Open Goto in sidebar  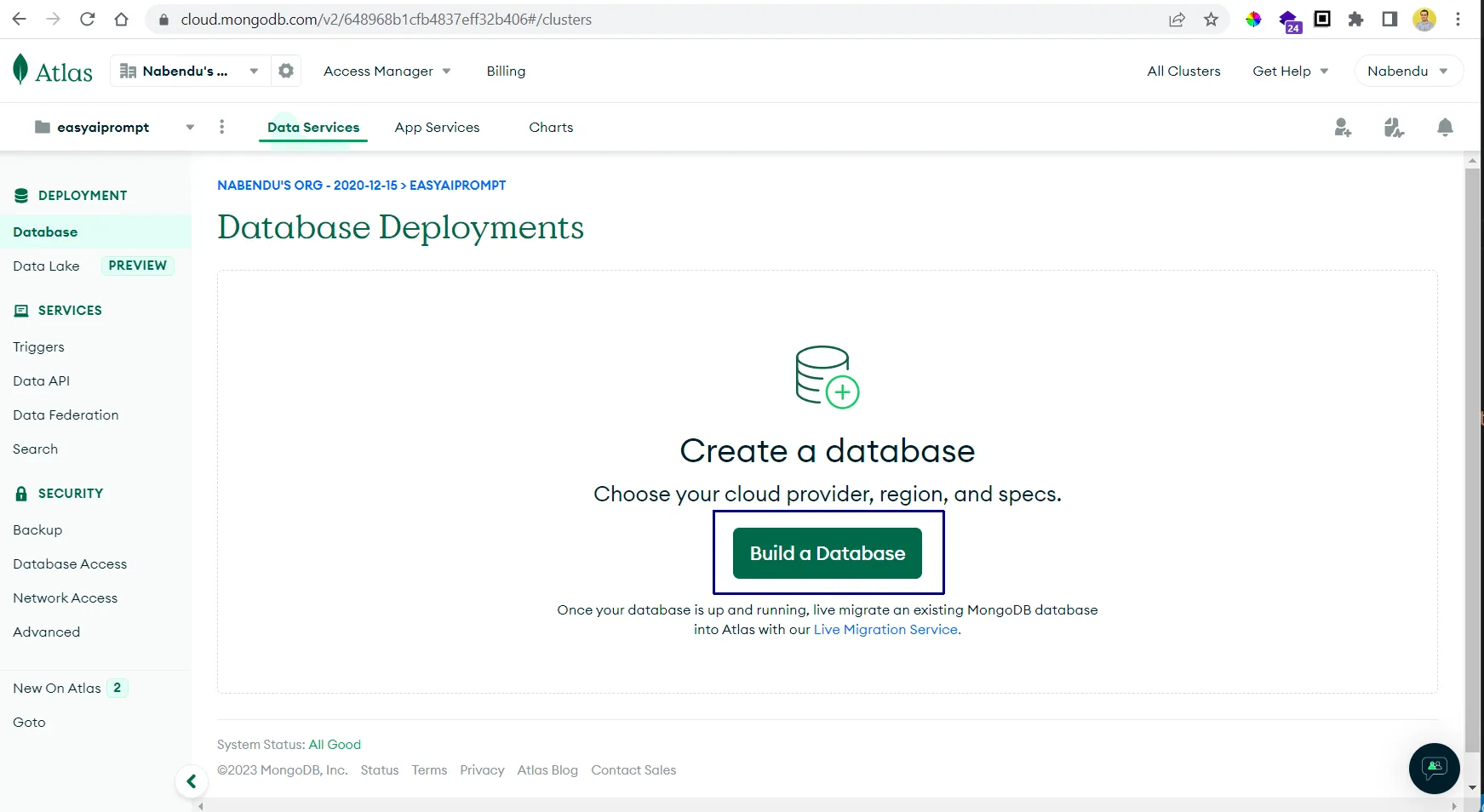tap(29, 722)
